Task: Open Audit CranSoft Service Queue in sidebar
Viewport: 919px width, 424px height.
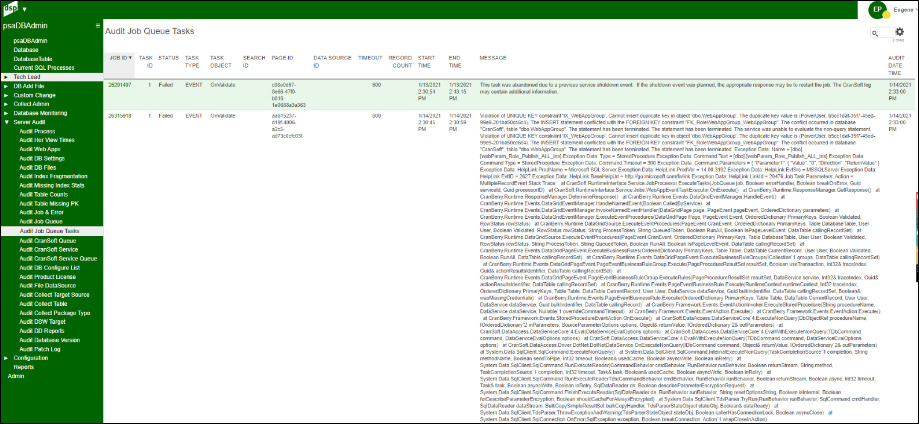Action: [58, 259]
